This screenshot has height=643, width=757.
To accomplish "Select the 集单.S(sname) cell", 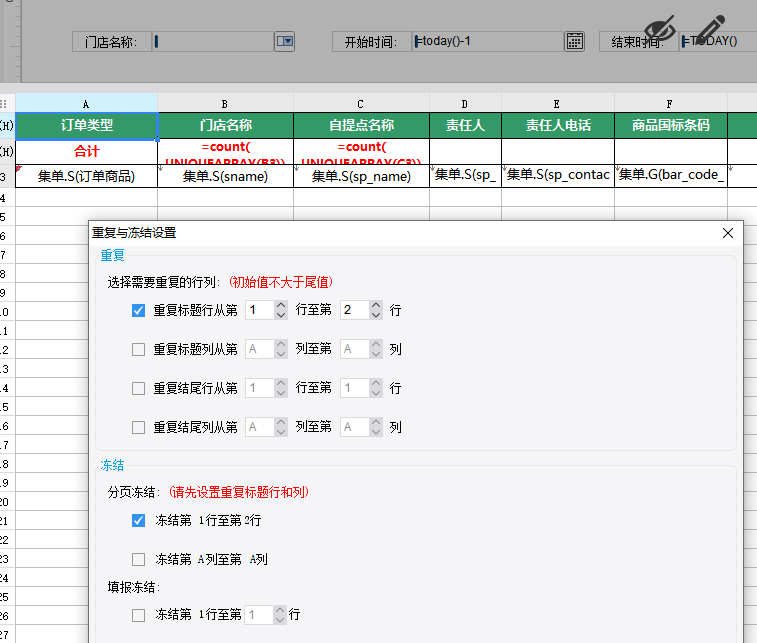I will tap(225, 176).
